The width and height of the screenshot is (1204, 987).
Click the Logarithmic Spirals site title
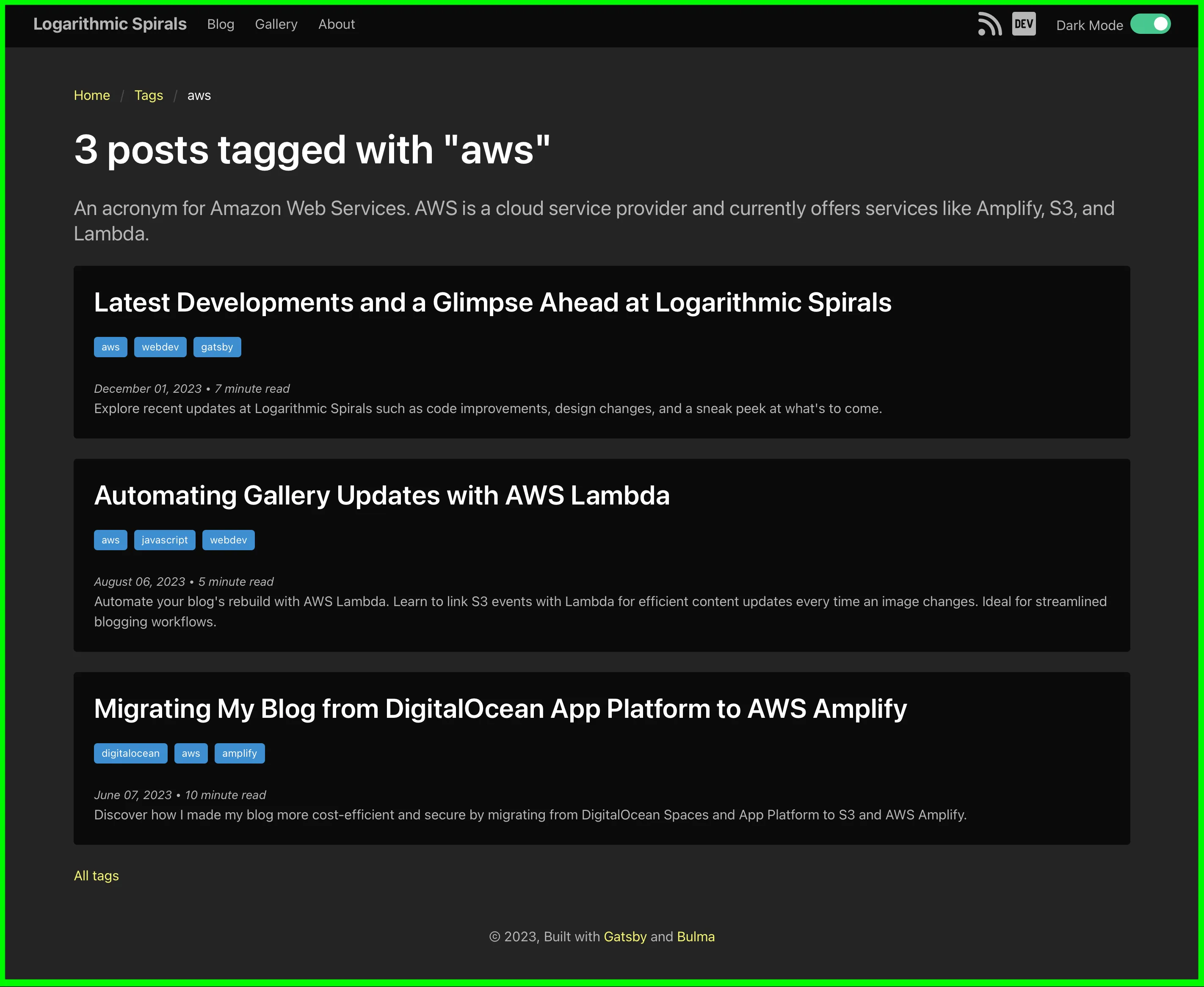tap(110, 25)
